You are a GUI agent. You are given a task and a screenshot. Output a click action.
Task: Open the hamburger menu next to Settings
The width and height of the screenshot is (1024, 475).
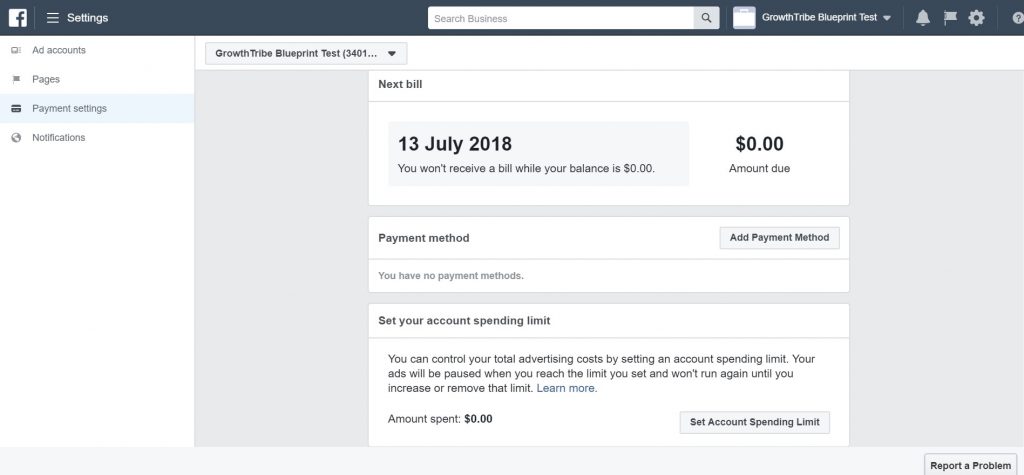point(53,18)
